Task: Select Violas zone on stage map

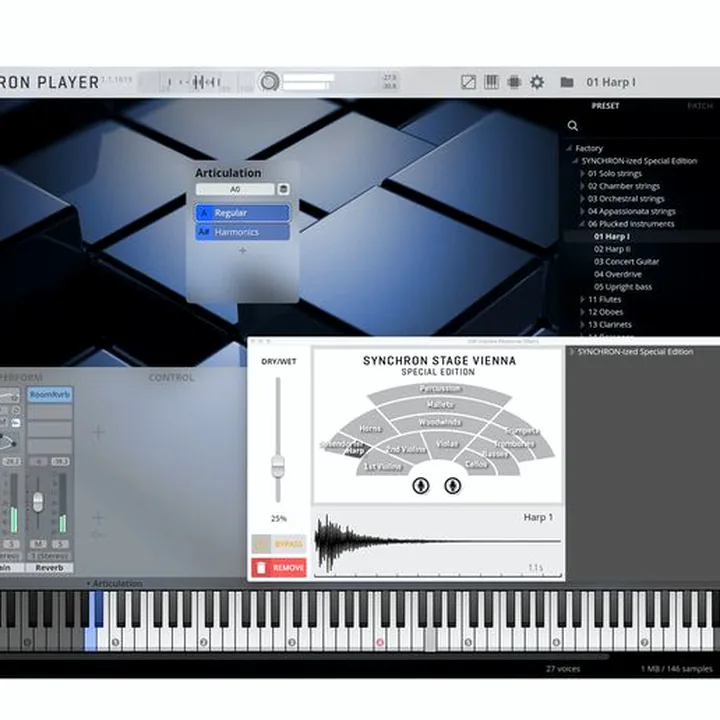Action: pyautogui.click(x=447, y=444)
